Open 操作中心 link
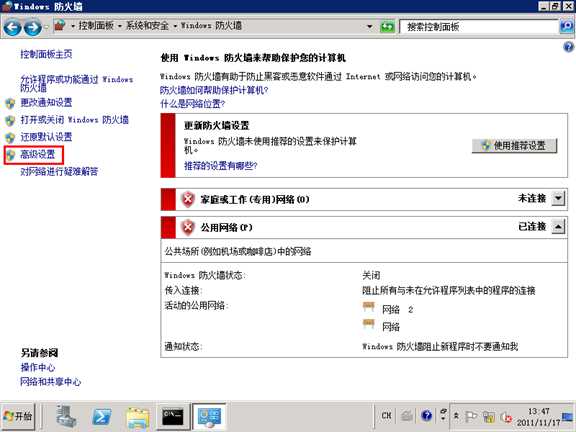The image size is (576, 432). [x=38, y=367]
